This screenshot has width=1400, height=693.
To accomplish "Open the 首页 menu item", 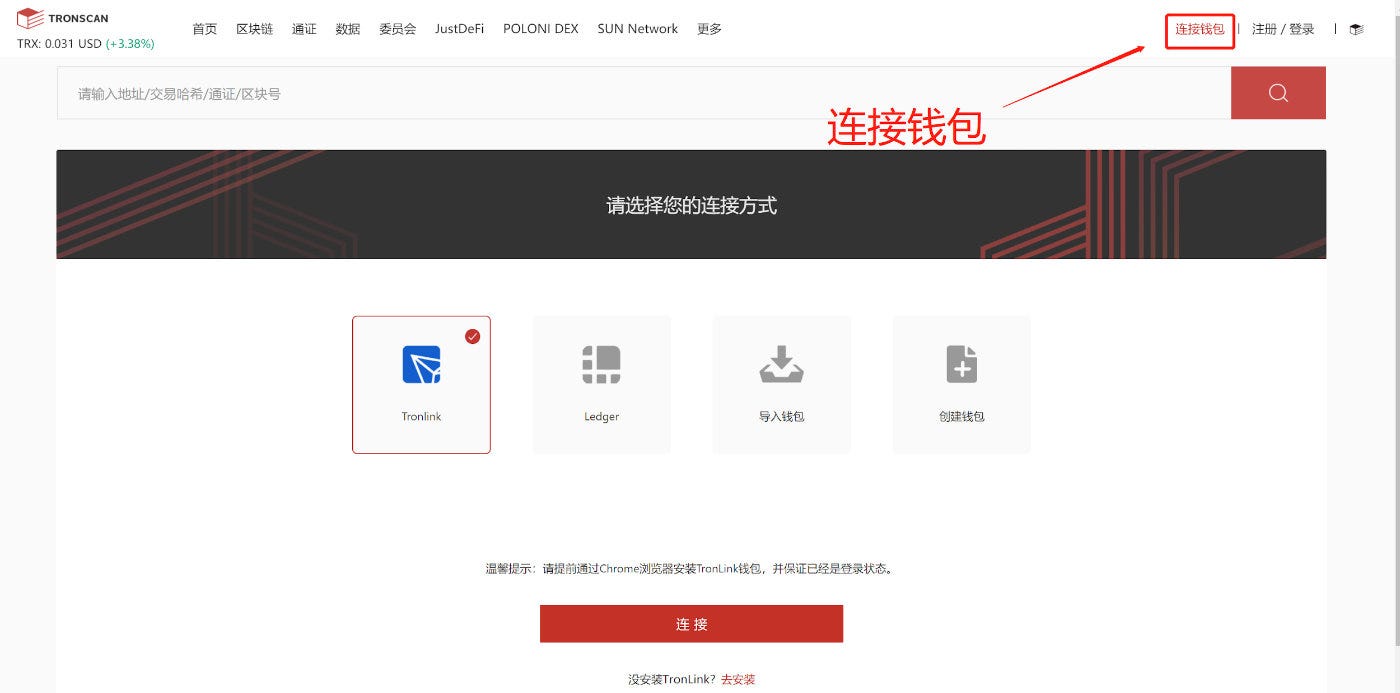I will (x=205, y=29).
